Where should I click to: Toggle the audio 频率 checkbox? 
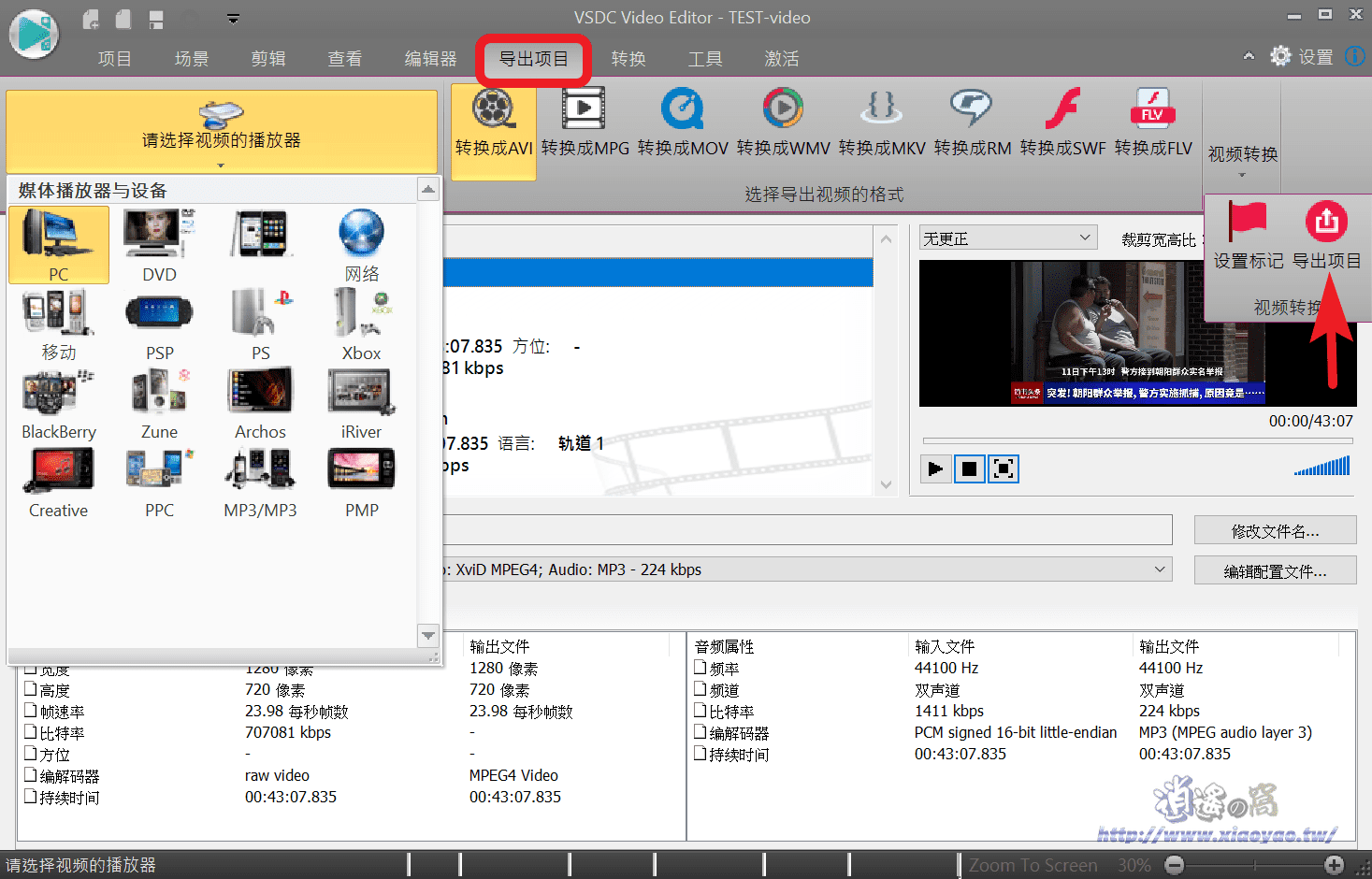pyautogui.click(x=700, y=668)
